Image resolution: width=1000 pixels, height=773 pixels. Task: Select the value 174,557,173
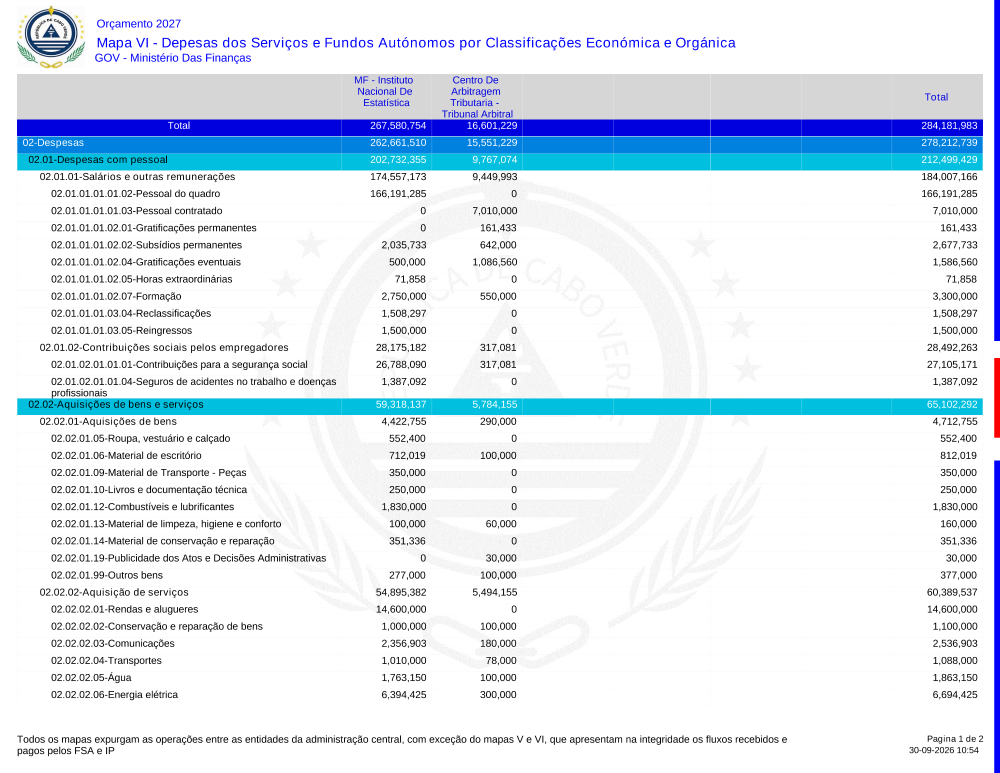398,177
